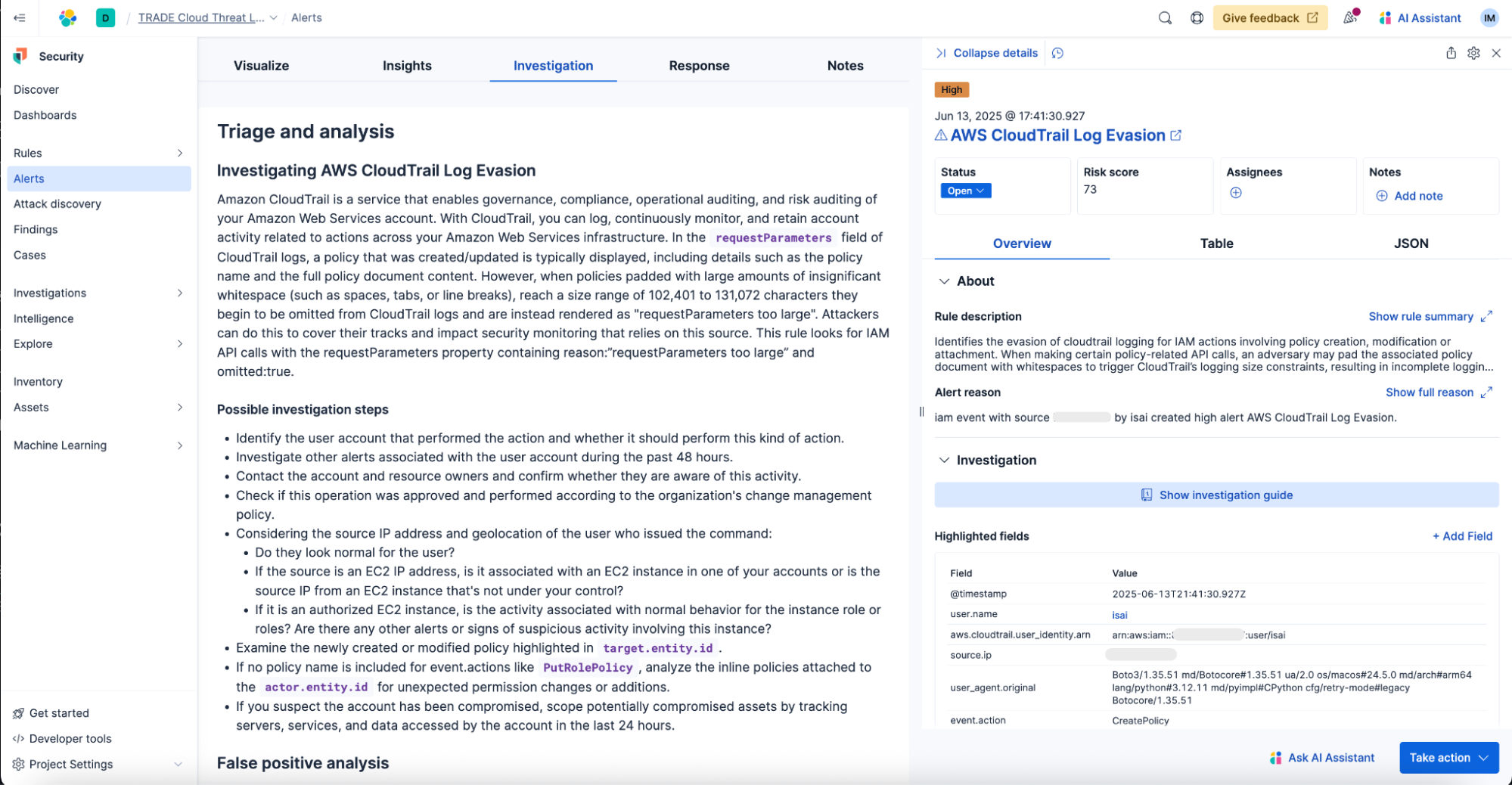
Task: Open the help globe icon in header
Action: point(1197,18)
